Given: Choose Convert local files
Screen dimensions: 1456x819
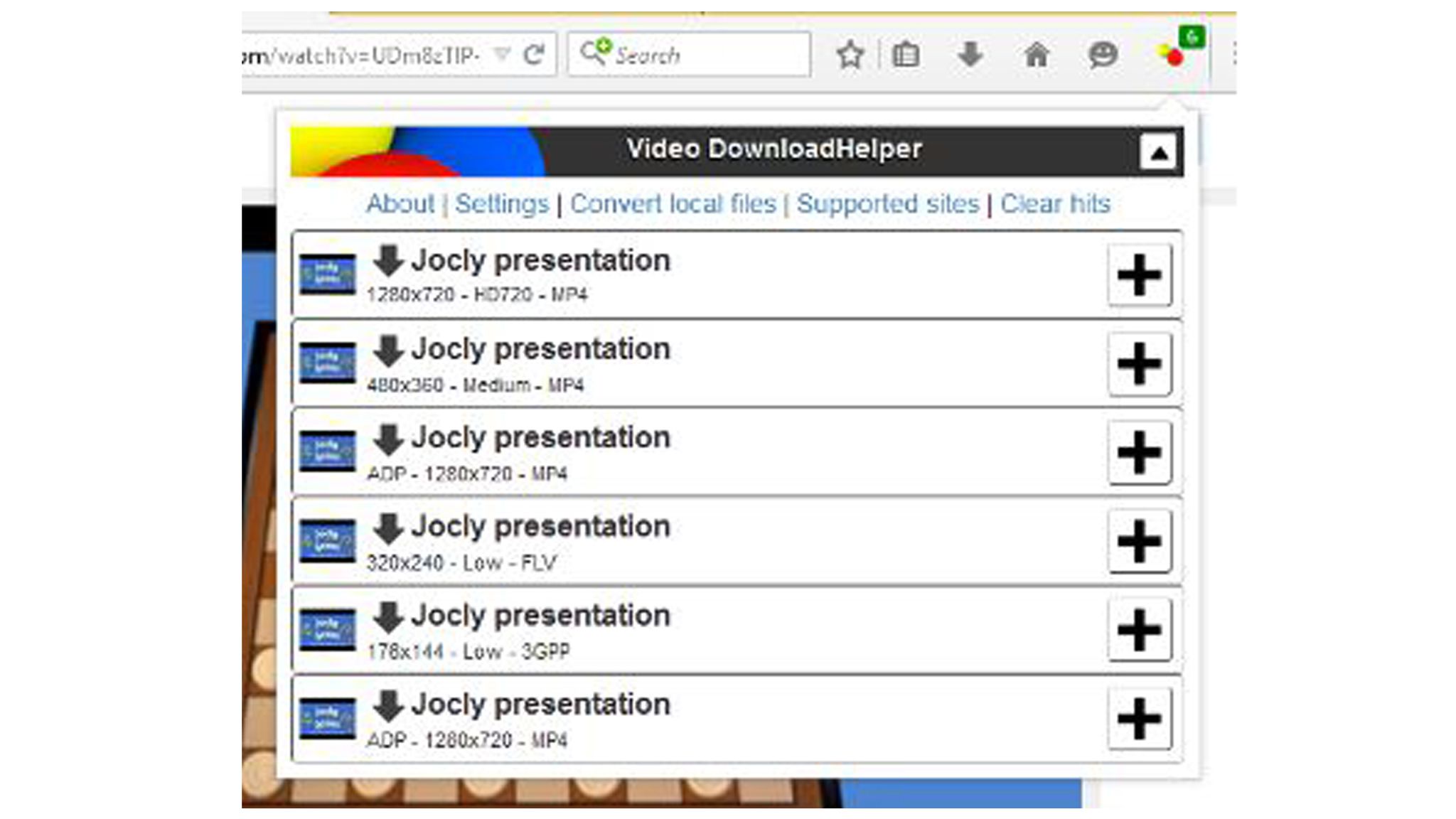Looking at the screenshot, I should click(x=673, y=204).
